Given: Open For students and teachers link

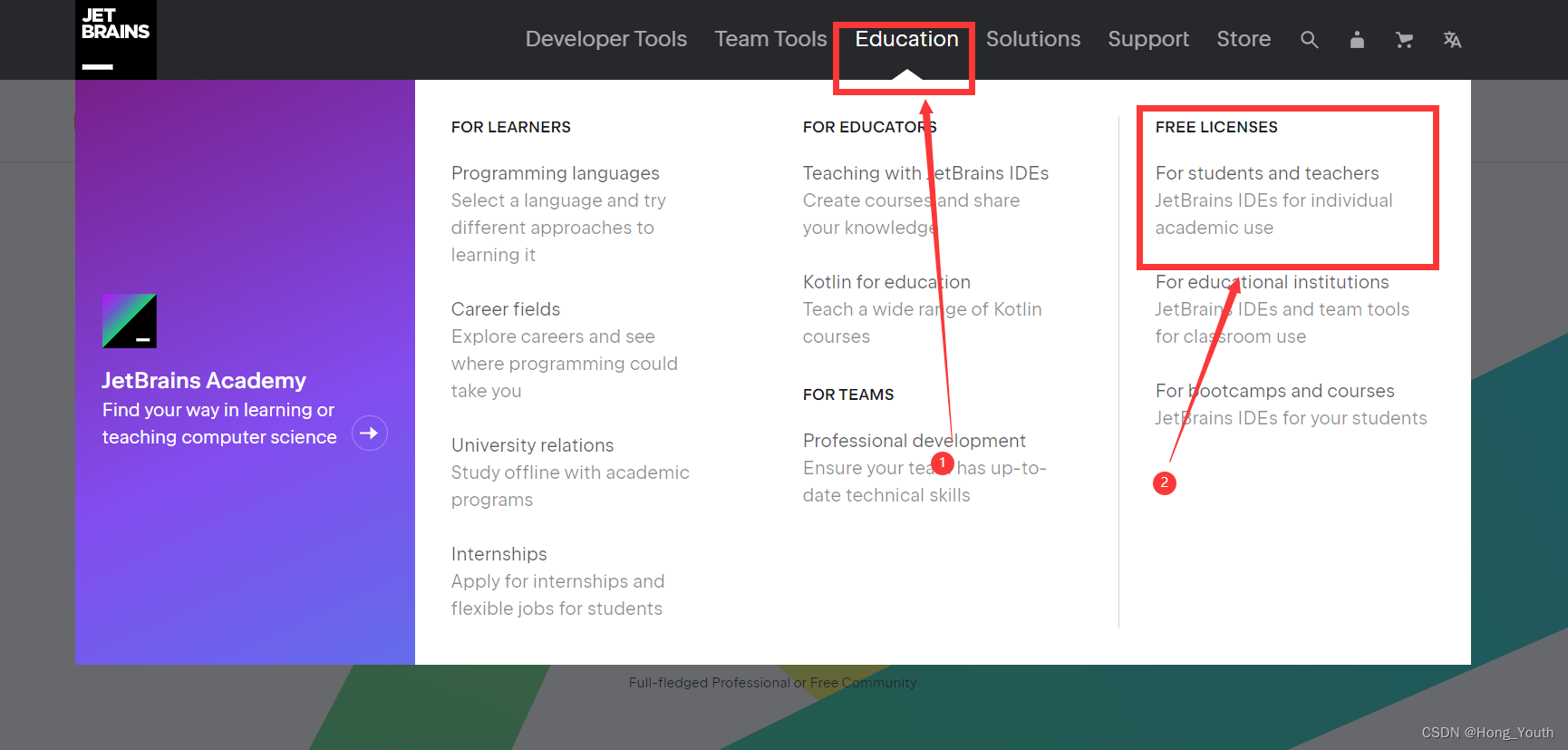Looking at the screenshot, I should (1267, 173).
